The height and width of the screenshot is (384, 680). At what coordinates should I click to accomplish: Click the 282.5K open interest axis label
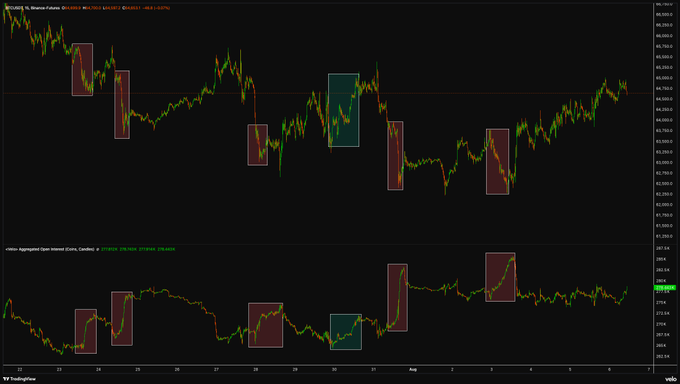pyautogui.click(x=663, y=270)
